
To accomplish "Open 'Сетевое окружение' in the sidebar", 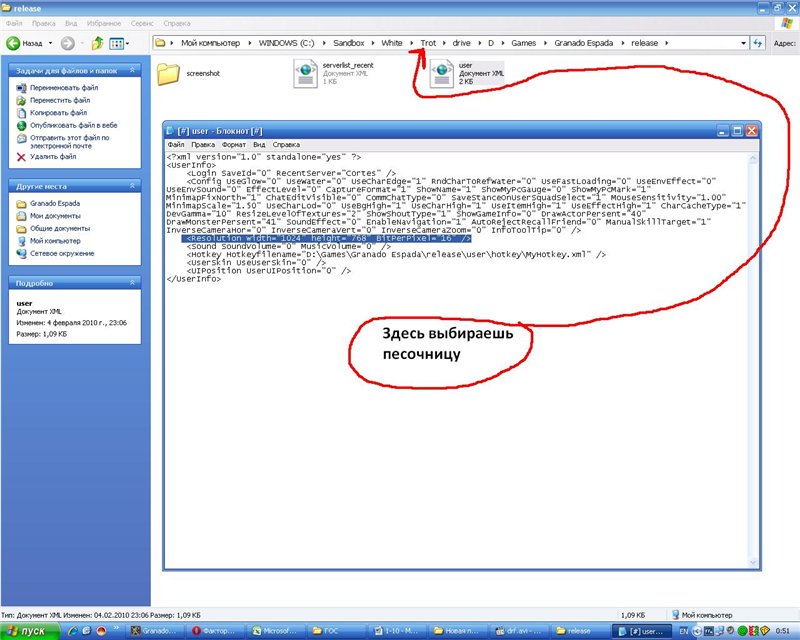I will point(62,253).
